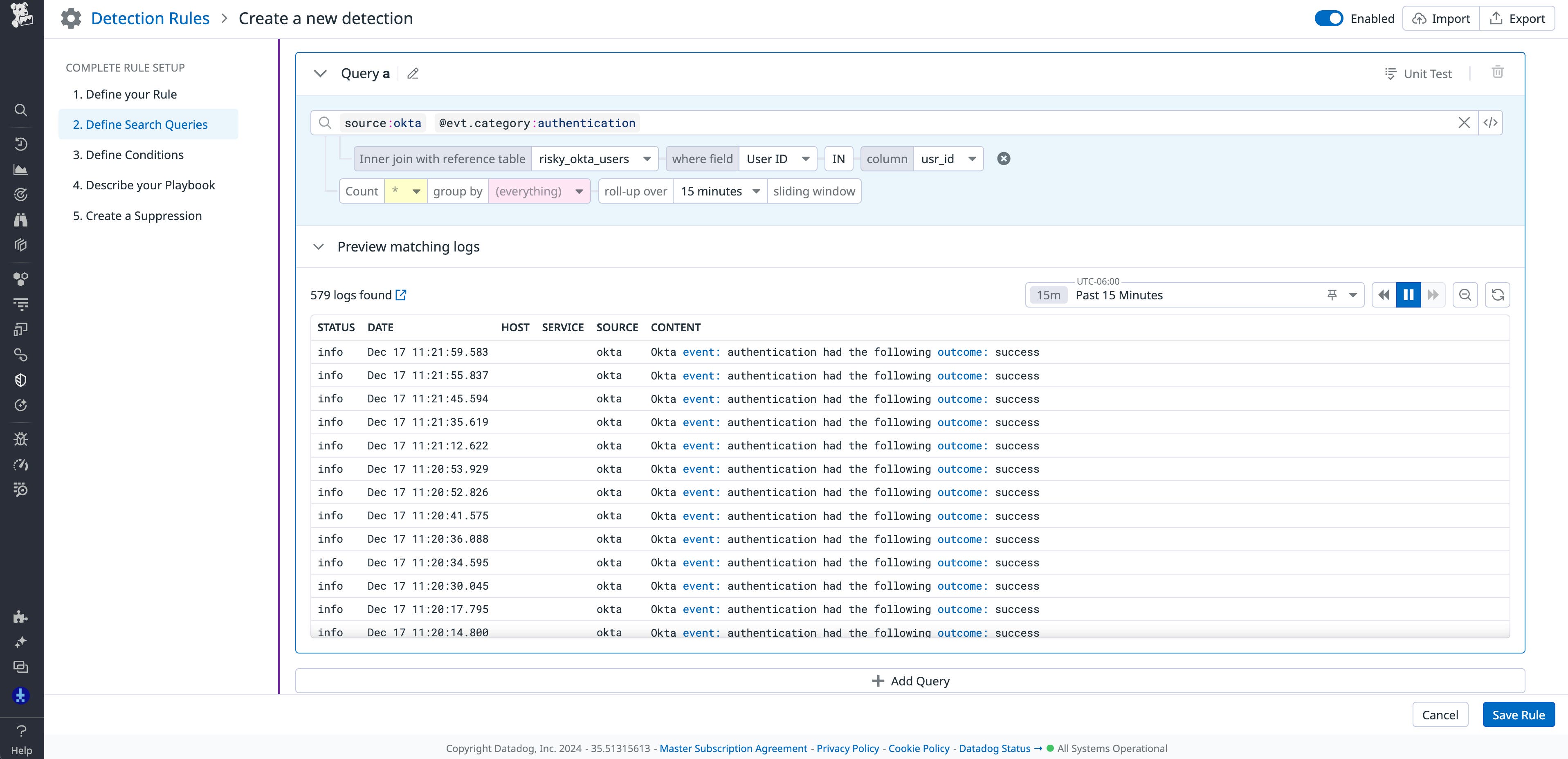The height and width of the screenshot is (759, 1568).
Task: Collapse the Preview matching logs section
Action: (319, 247)
